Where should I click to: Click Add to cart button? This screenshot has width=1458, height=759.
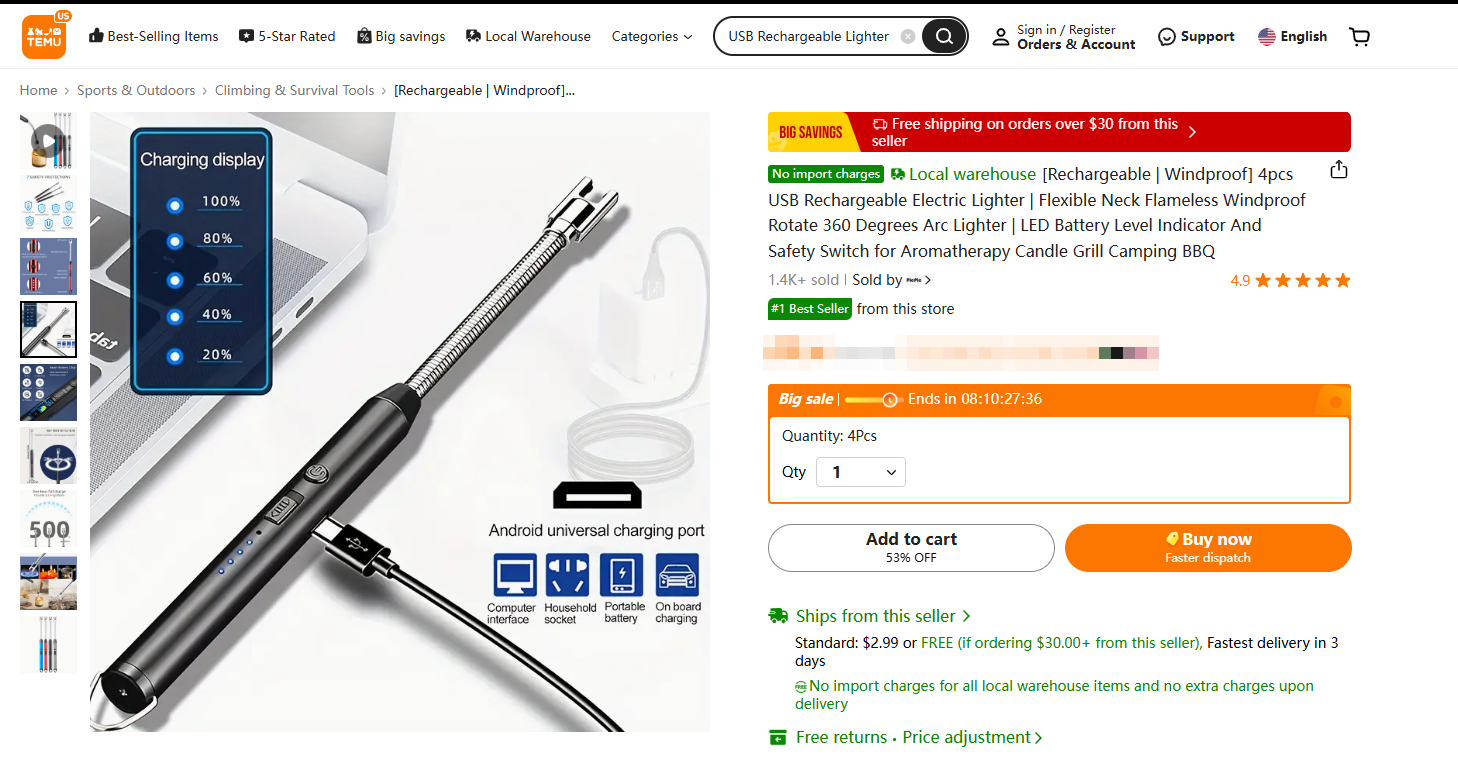click(x=911, y=548)
